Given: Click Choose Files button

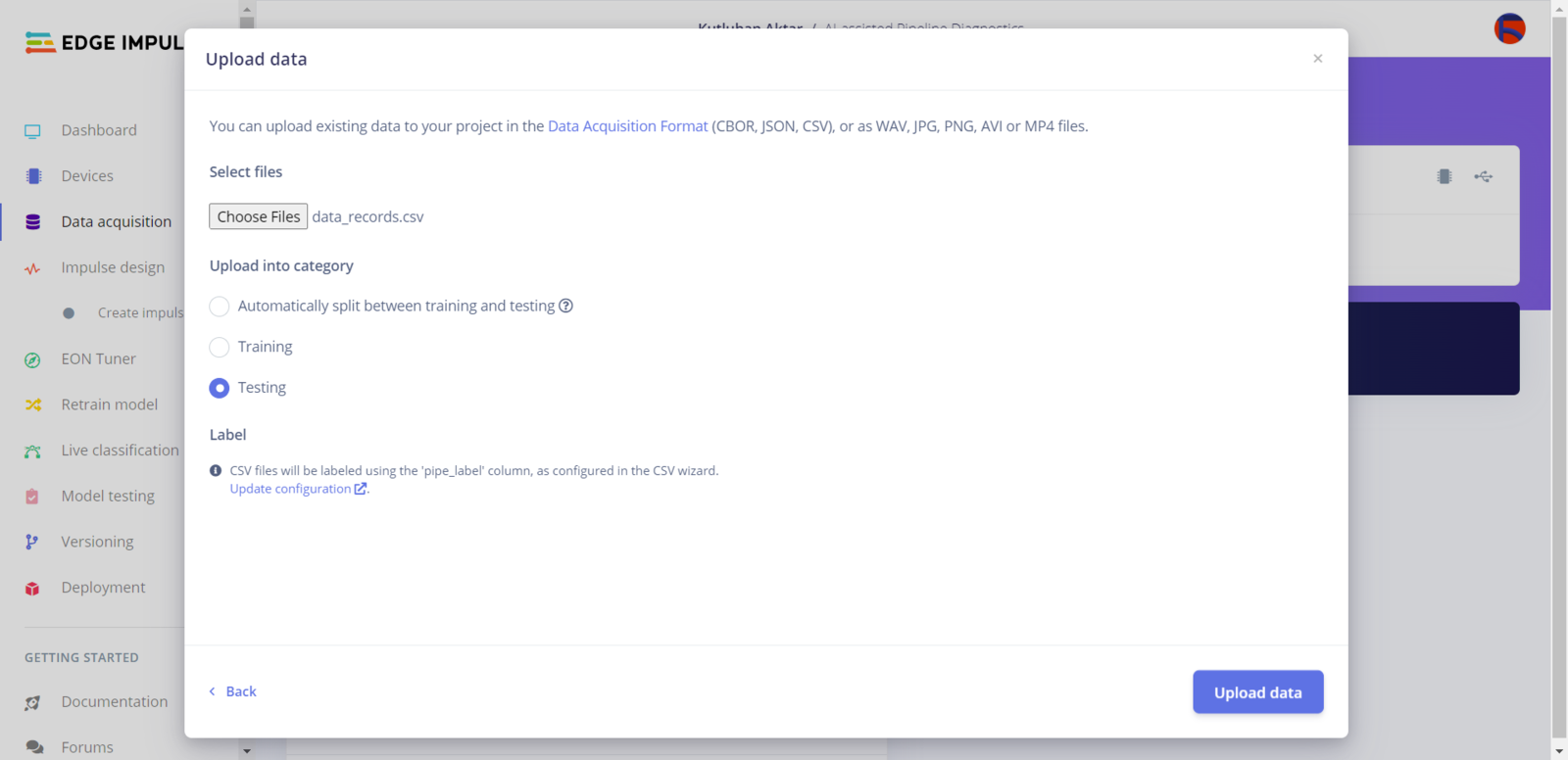Looking at the screenshot, I should coord(258,216).
